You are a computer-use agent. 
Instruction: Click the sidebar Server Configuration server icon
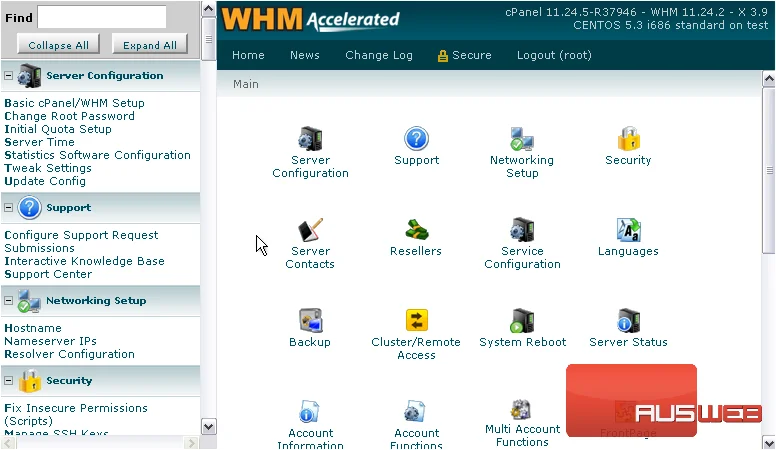pyautogui.click(x=29, y=76)
